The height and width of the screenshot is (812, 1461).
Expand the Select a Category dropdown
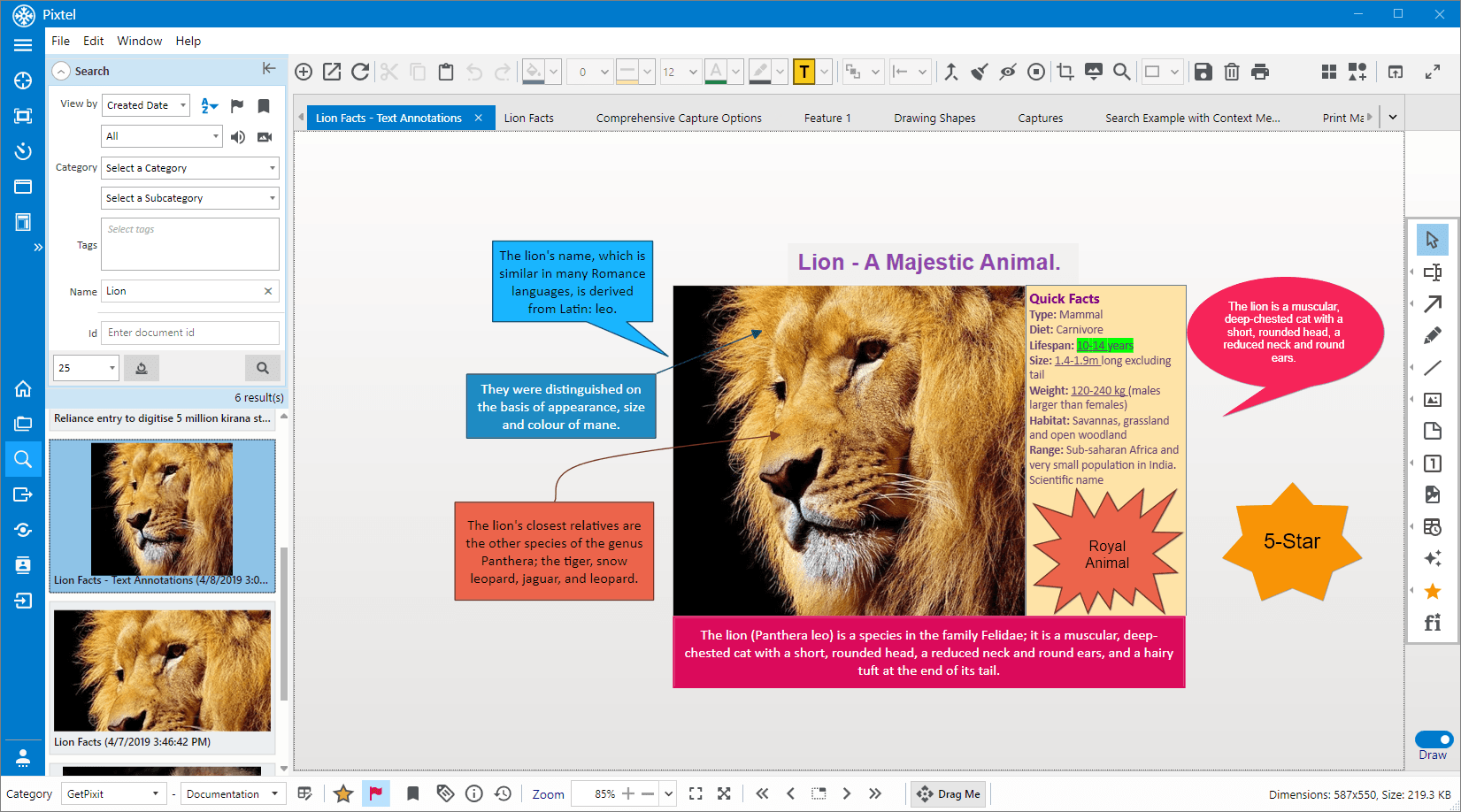point(190,168)
